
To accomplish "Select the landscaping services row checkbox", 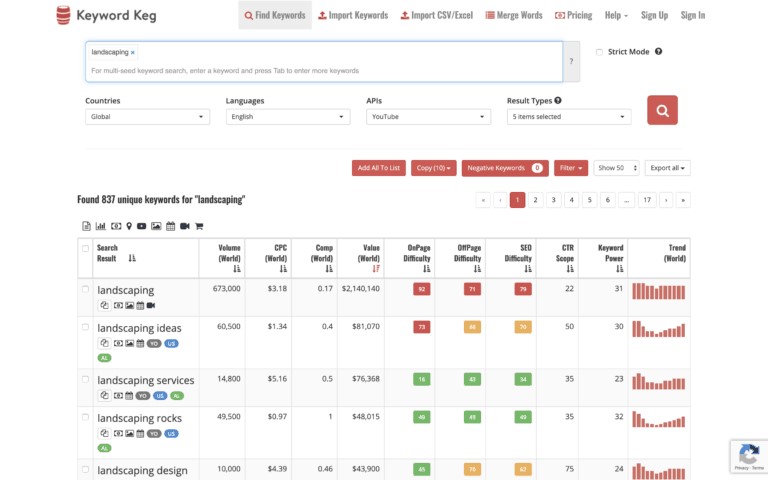I will pos(85,379).
